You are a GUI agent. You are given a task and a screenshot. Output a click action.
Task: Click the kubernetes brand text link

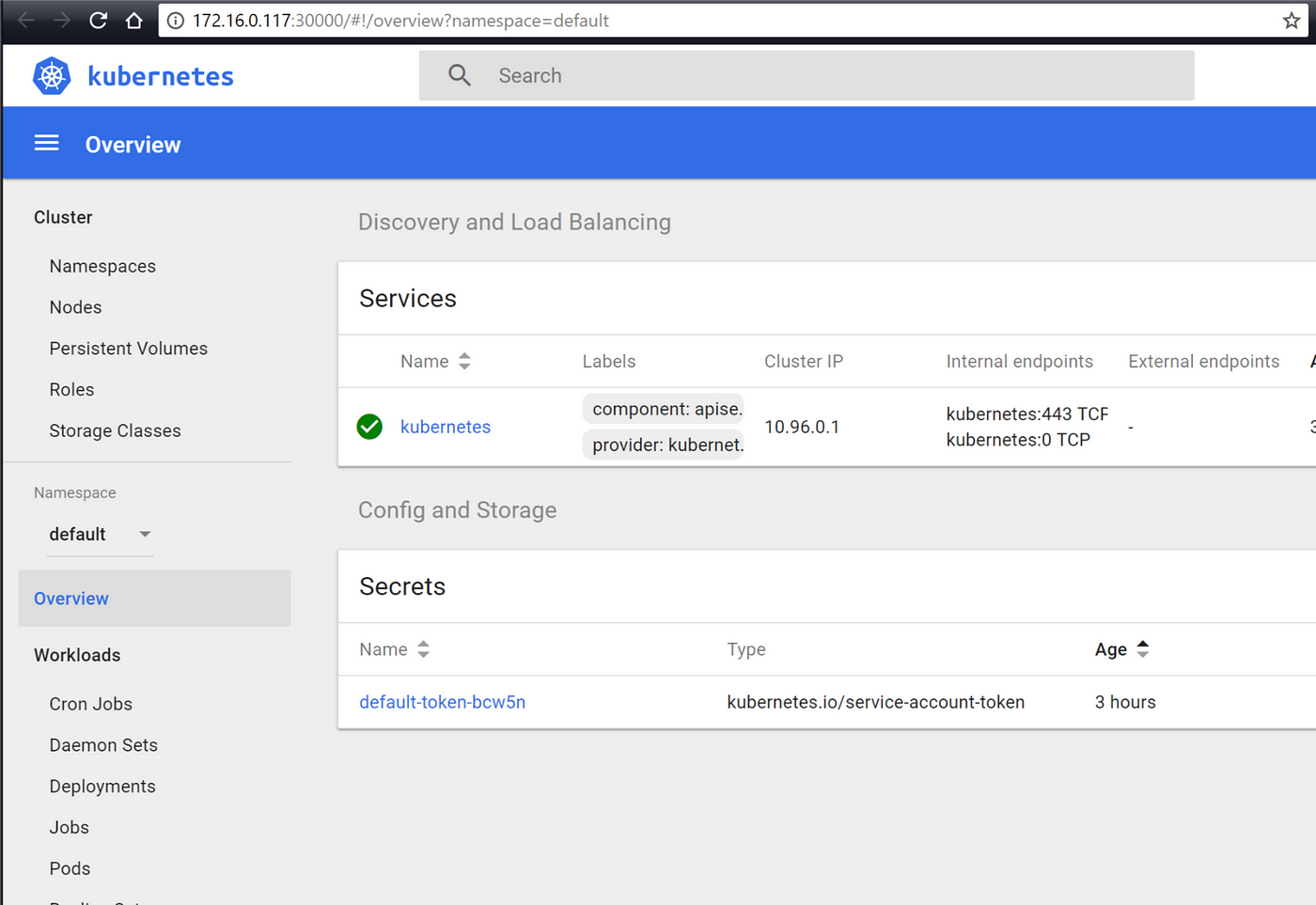tap(161, 76)
